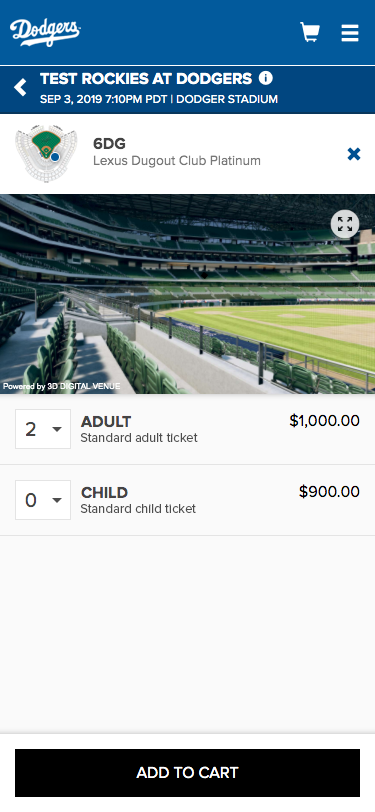Select the 6DG section name
Image resolution: width=375 pixels, height=812 pixels.
tap(109, 143)
